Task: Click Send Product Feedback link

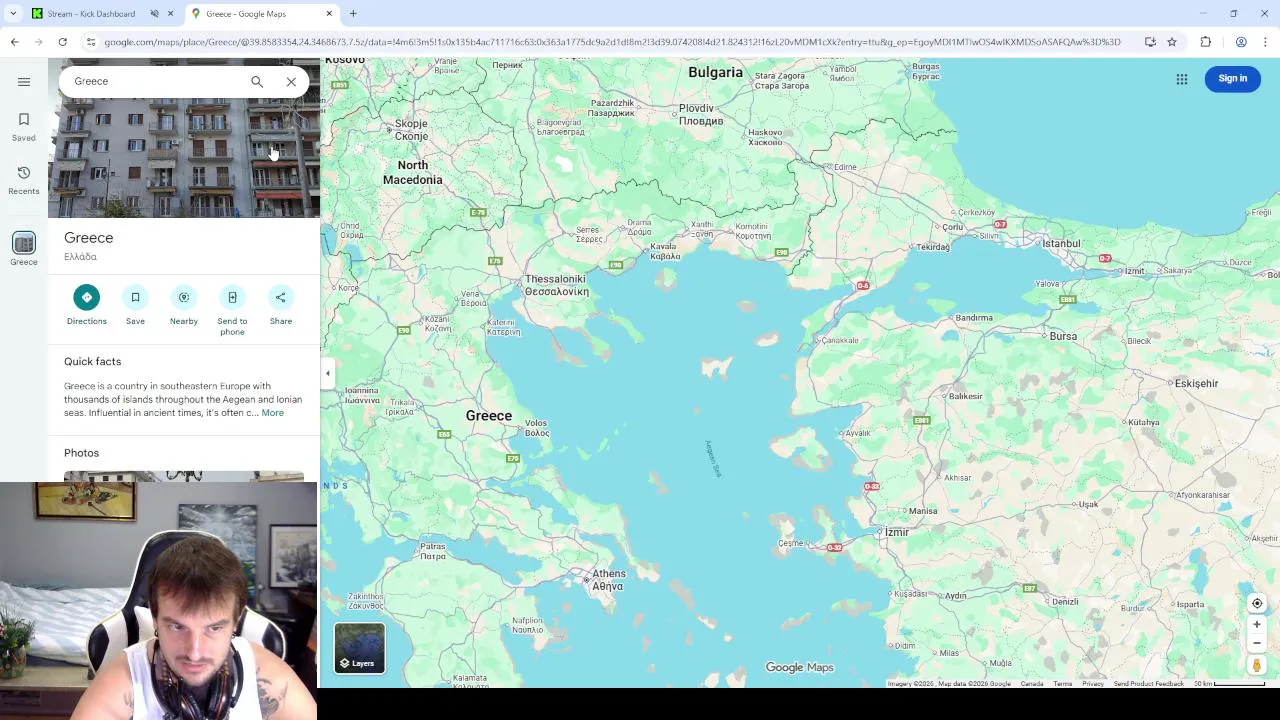Action: tap(1148, 684)
